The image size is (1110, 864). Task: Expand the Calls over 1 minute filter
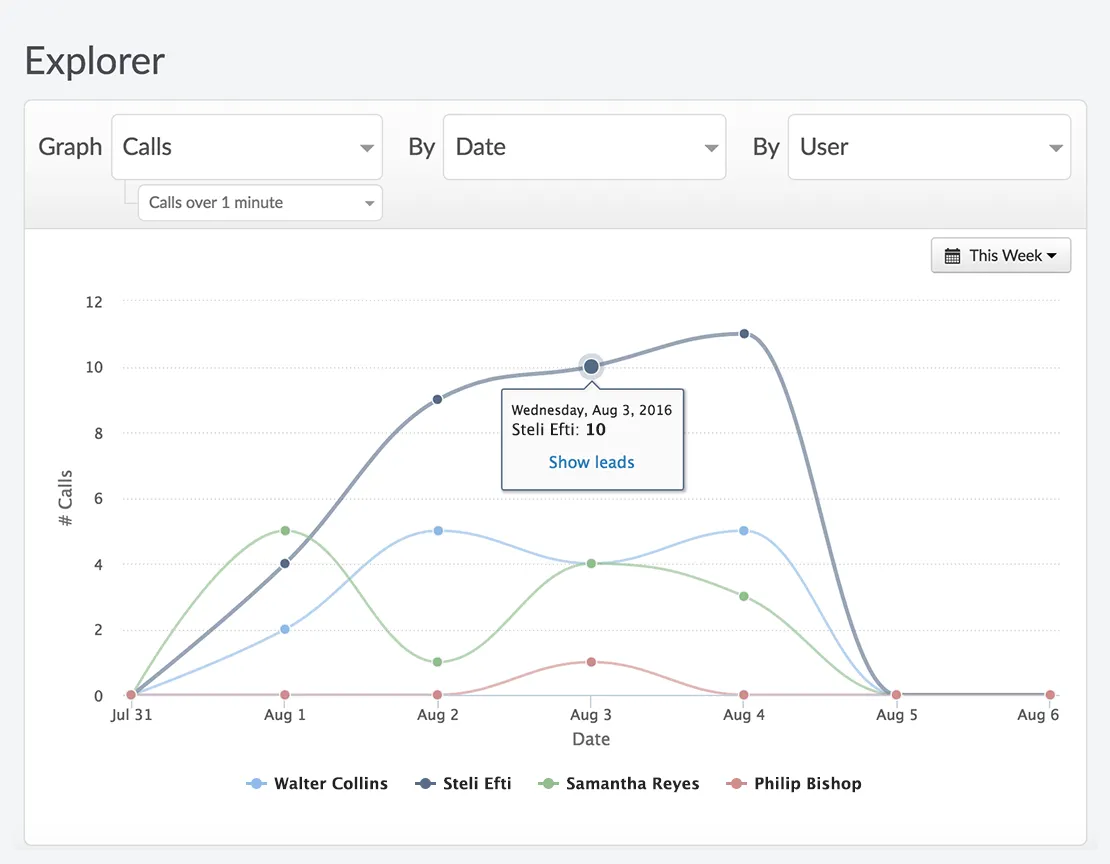pyautogui.click(x=259, y=202)
